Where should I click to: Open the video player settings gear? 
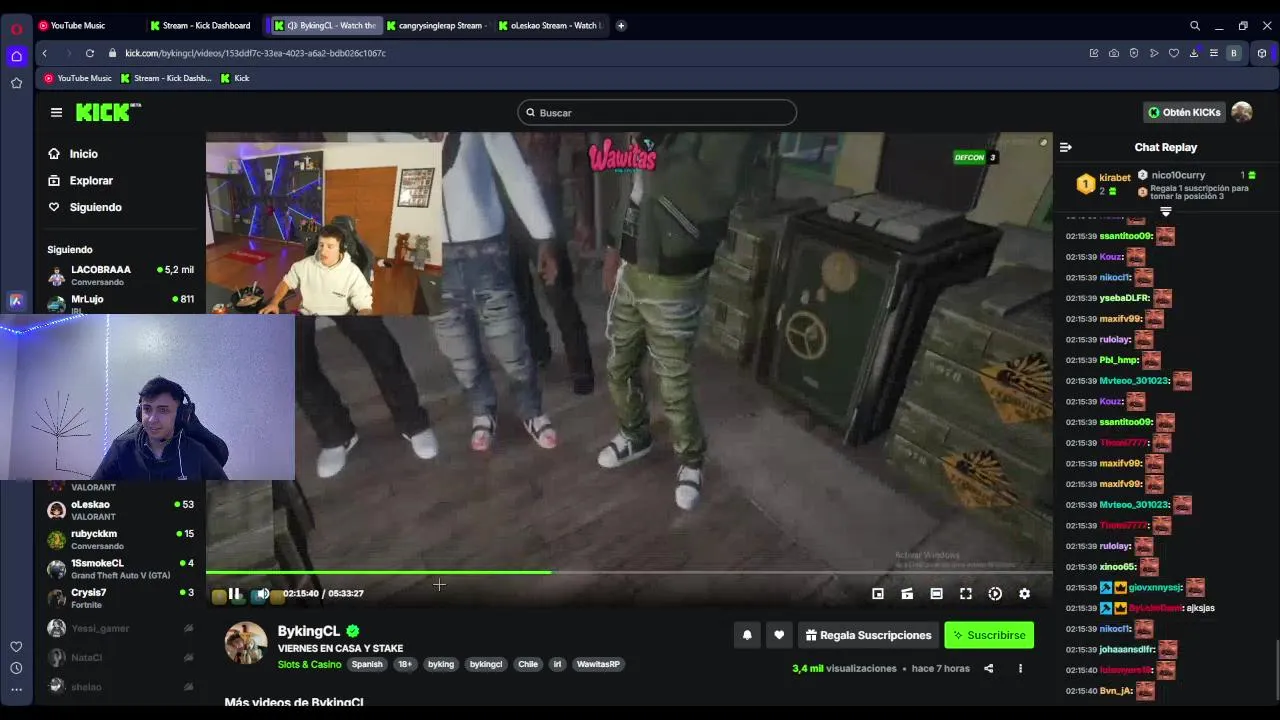point(1024,593)
